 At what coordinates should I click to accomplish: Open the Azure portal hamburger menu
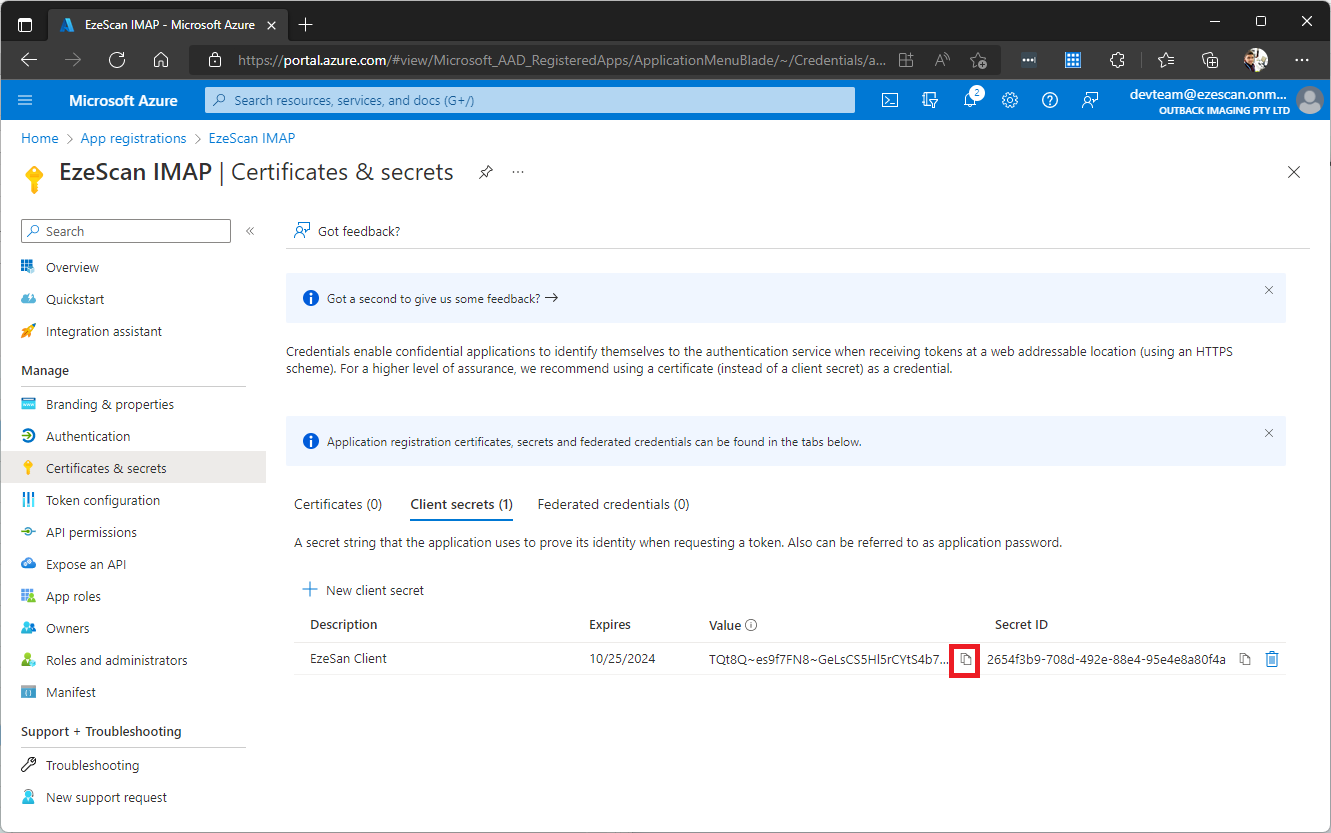pyautogui.click(x=26, y=100)
